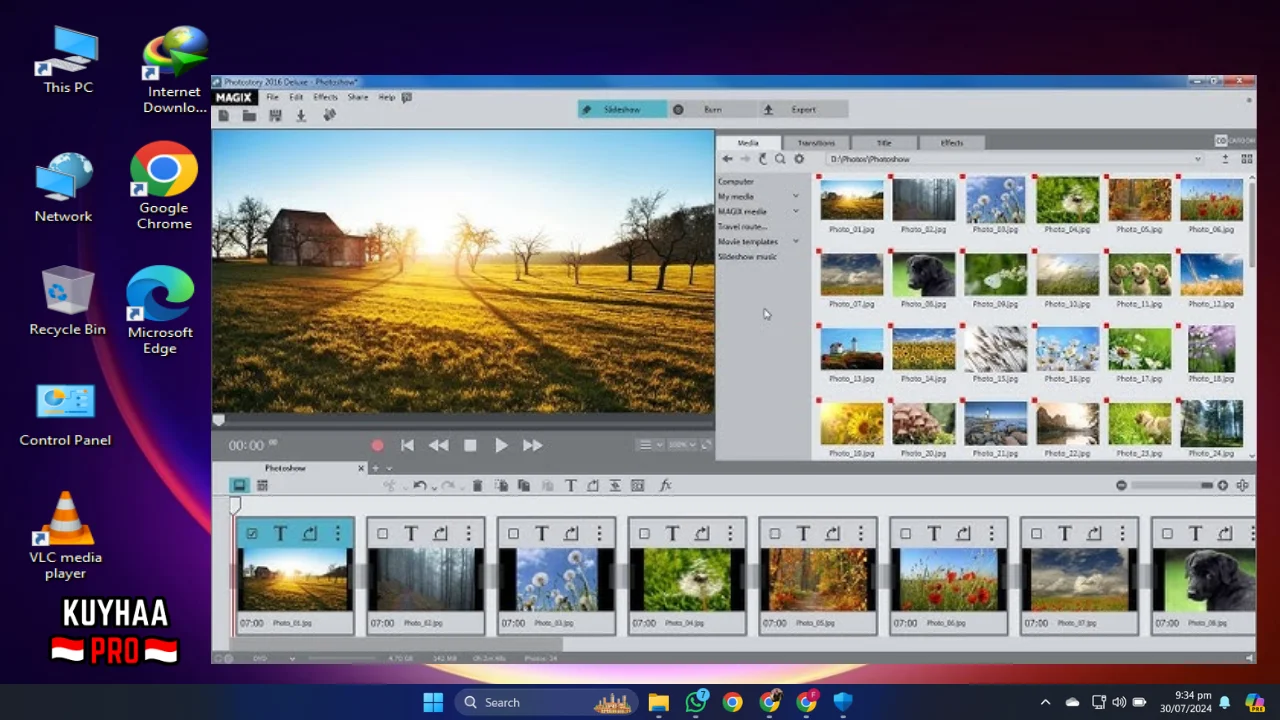1280x720 pixels.
Task: Delete selection with the trash can icon
Action: (477, 485)
